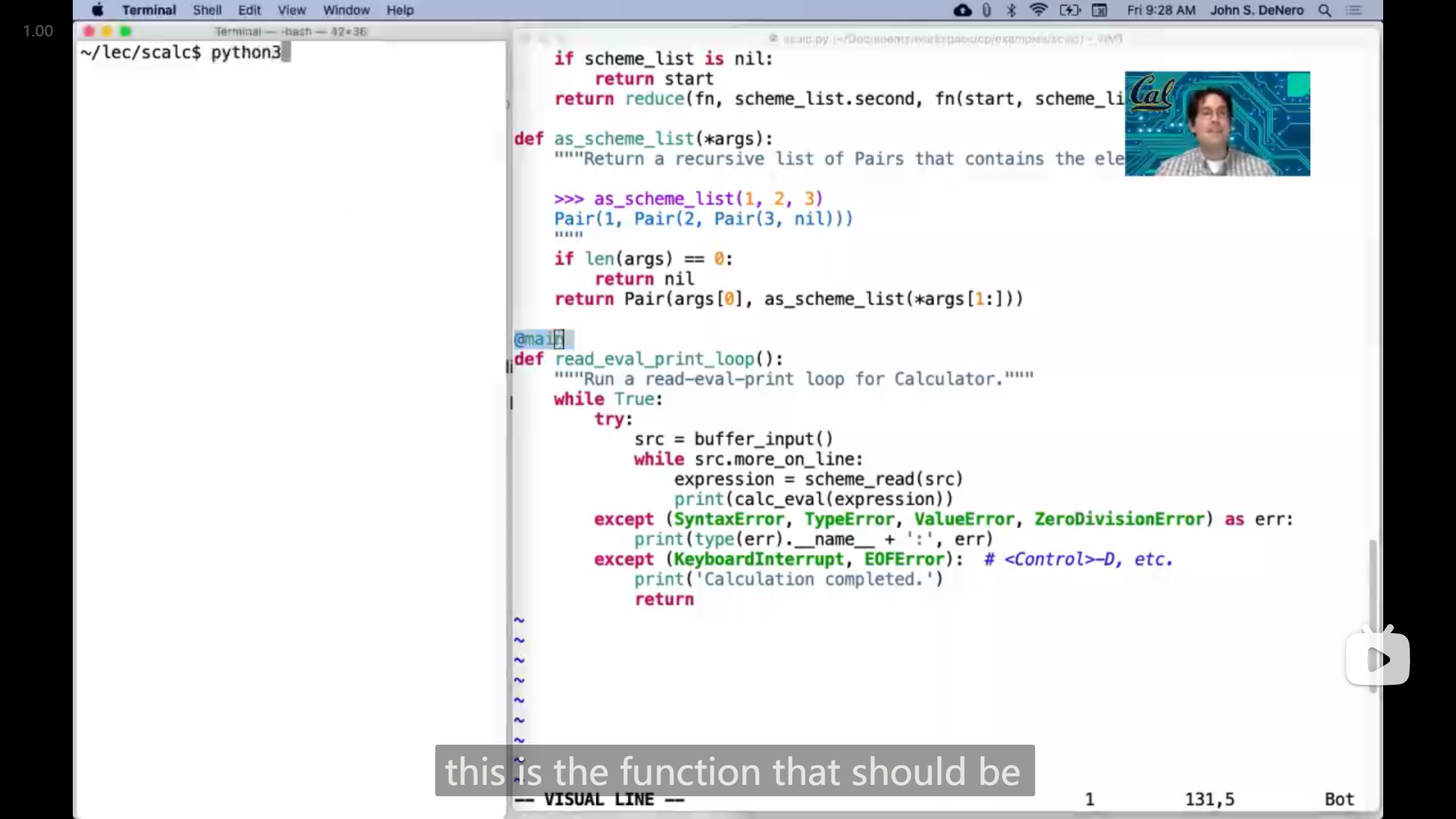Image resolution: width=1456 pixels, height=819 pixels.
Task: Open the Edit menu
Action: click(x=249, y=10)
